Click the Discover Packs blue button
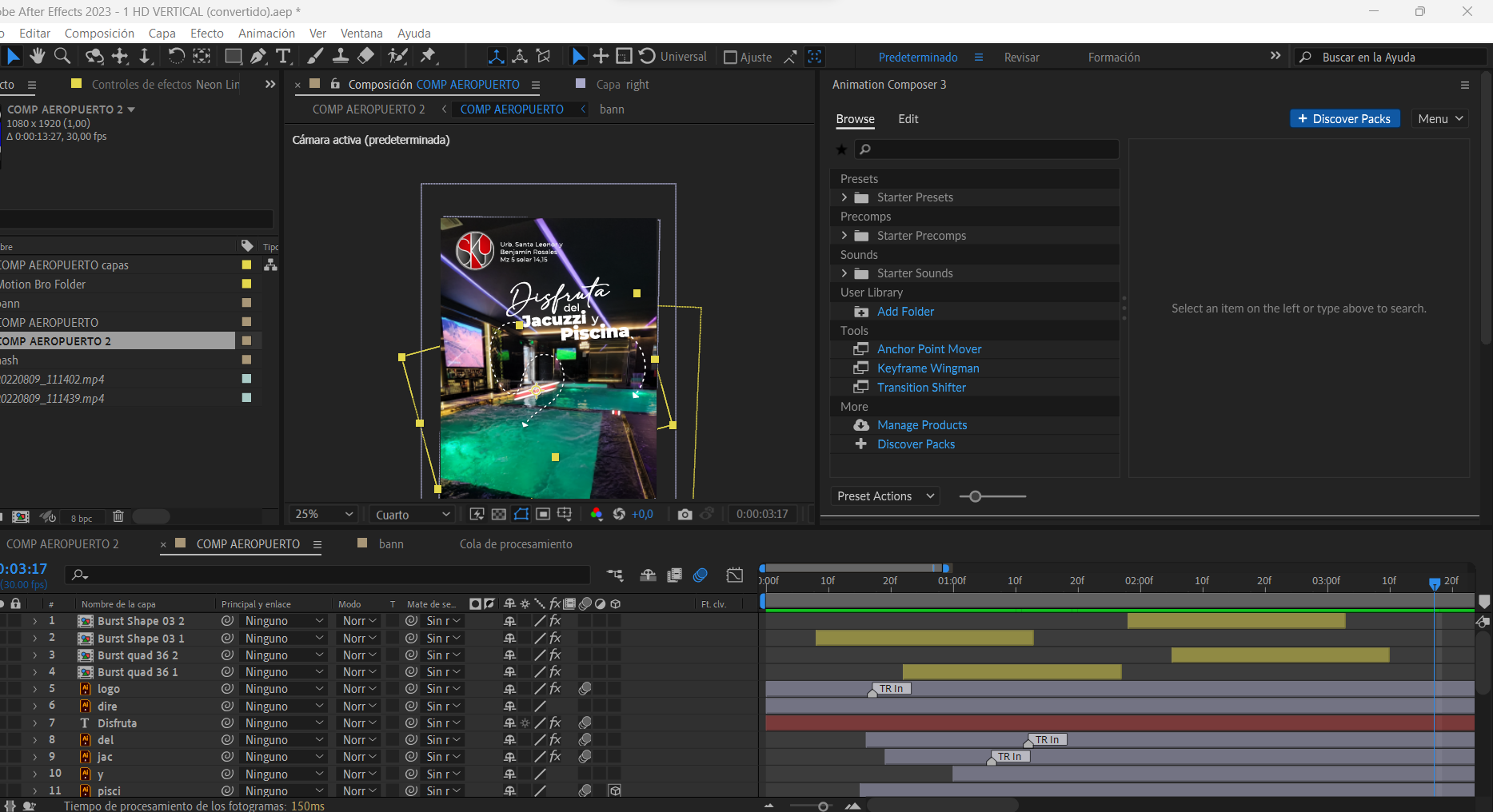This screenshot has height=812, width=1493. 1344,118
